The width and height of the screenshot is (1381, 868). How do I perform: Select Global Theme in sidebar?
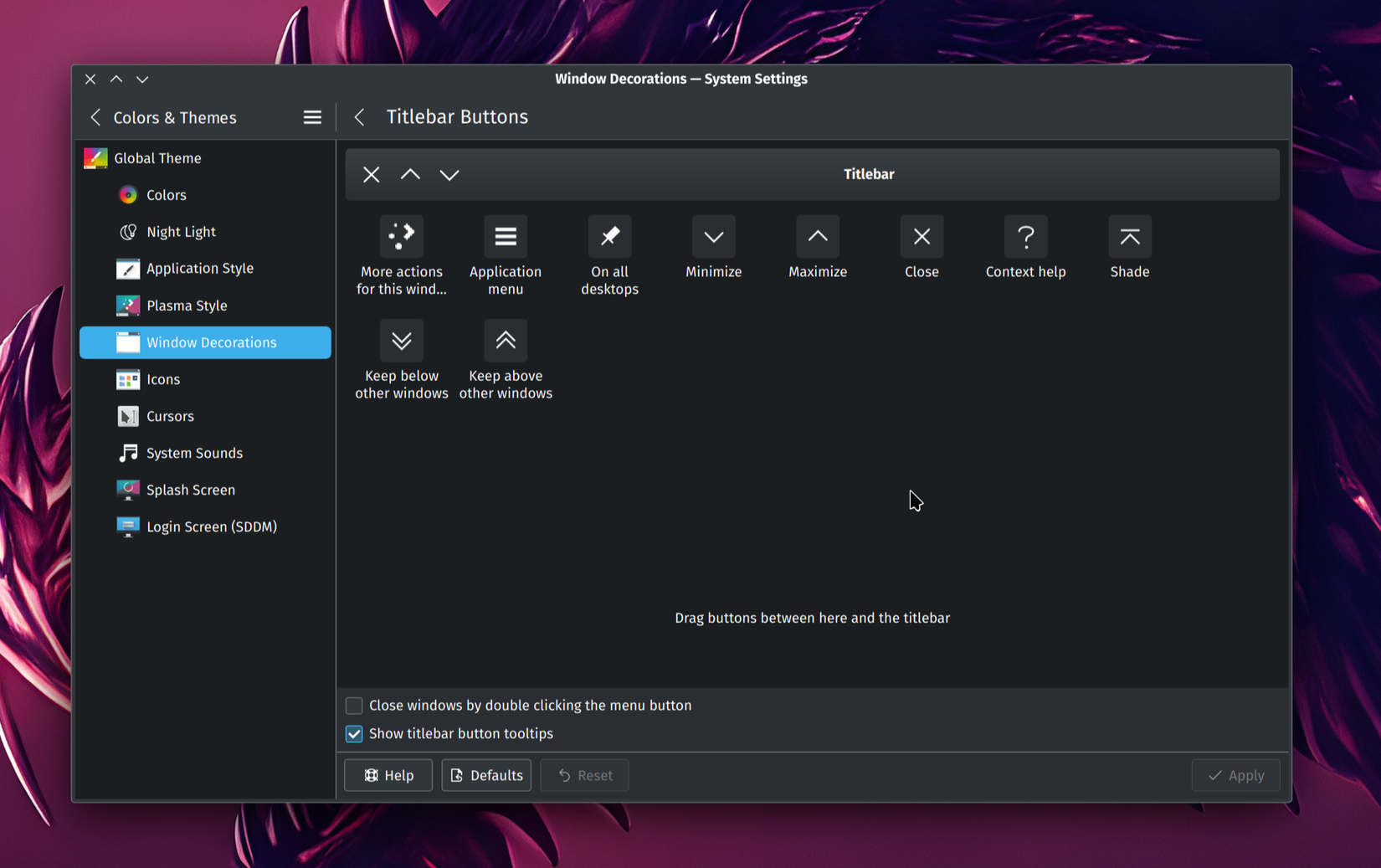(205, 158)
